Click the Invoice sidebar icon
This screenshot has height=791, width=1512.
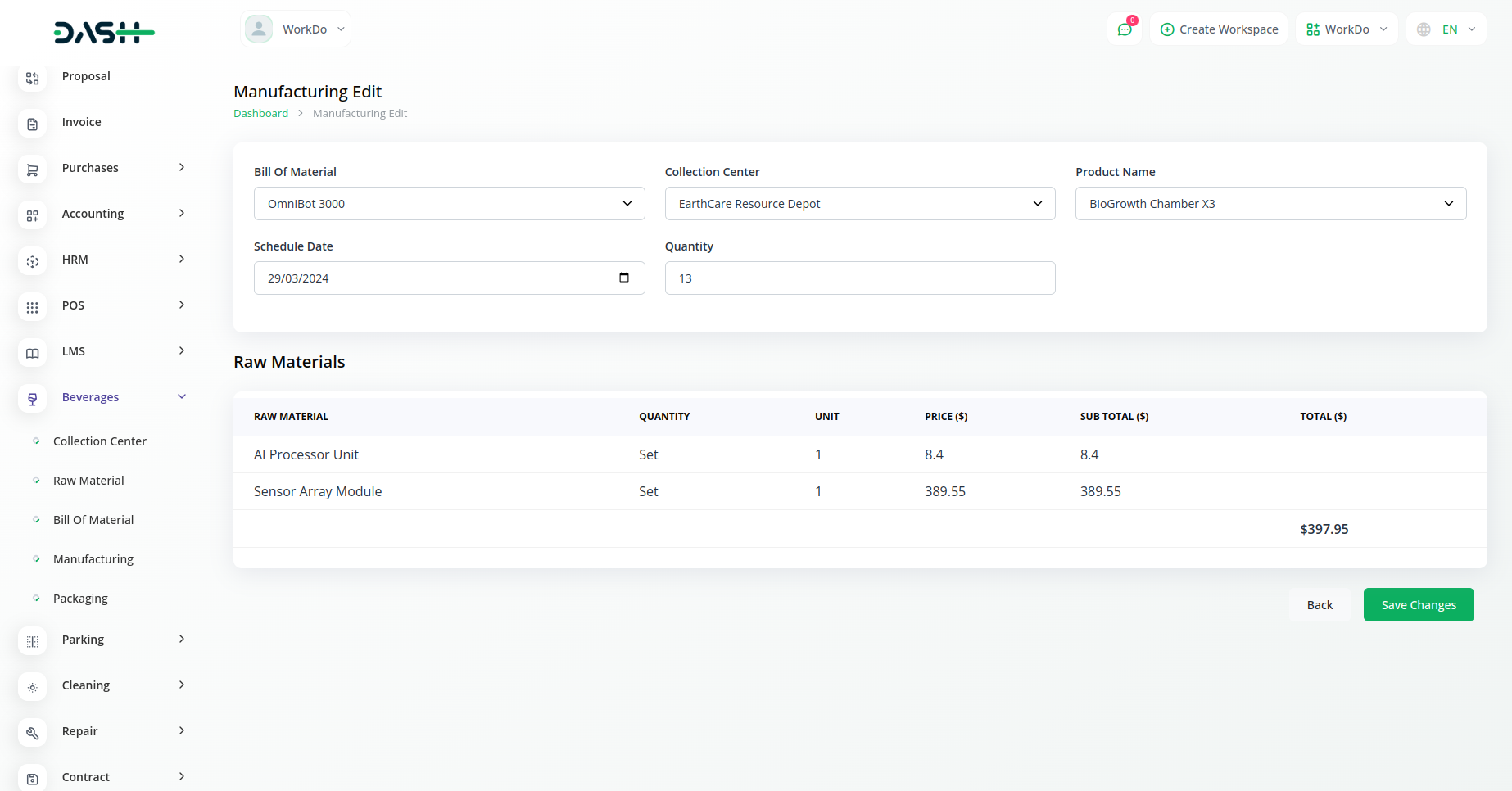coord(33,124)
